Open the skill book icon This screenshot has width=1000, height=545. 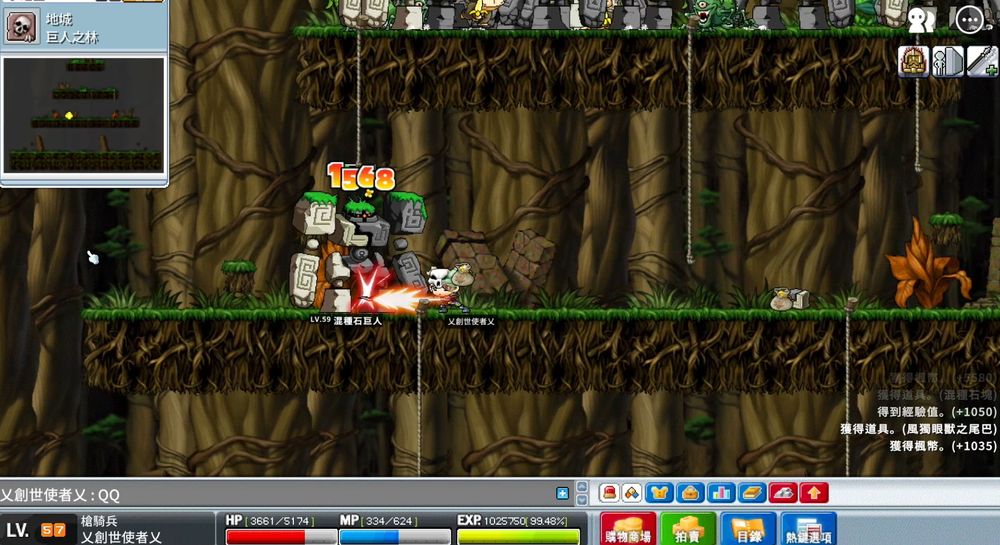pos(752,493)
